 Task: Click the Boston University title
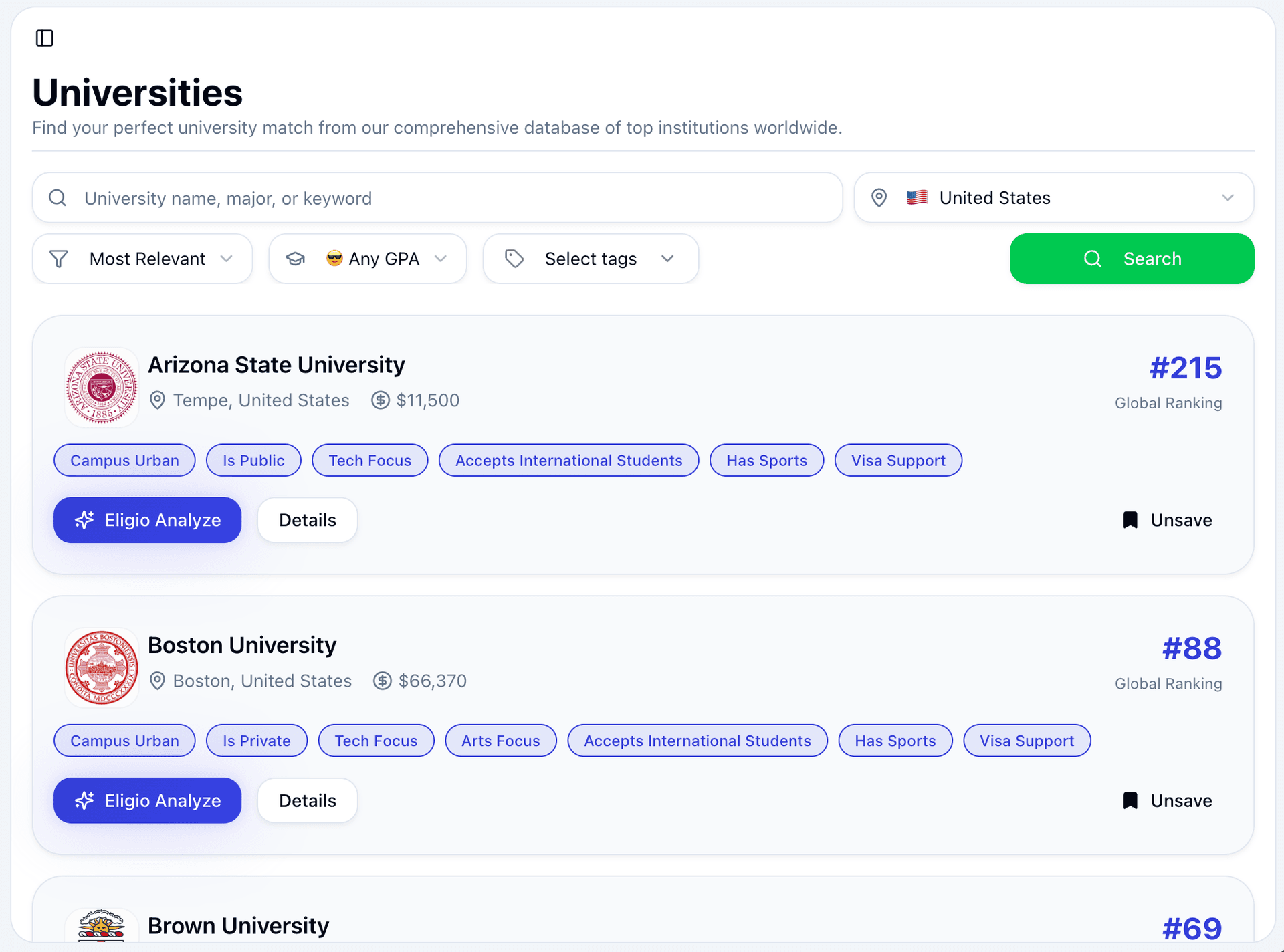click(x=242, y=645)
